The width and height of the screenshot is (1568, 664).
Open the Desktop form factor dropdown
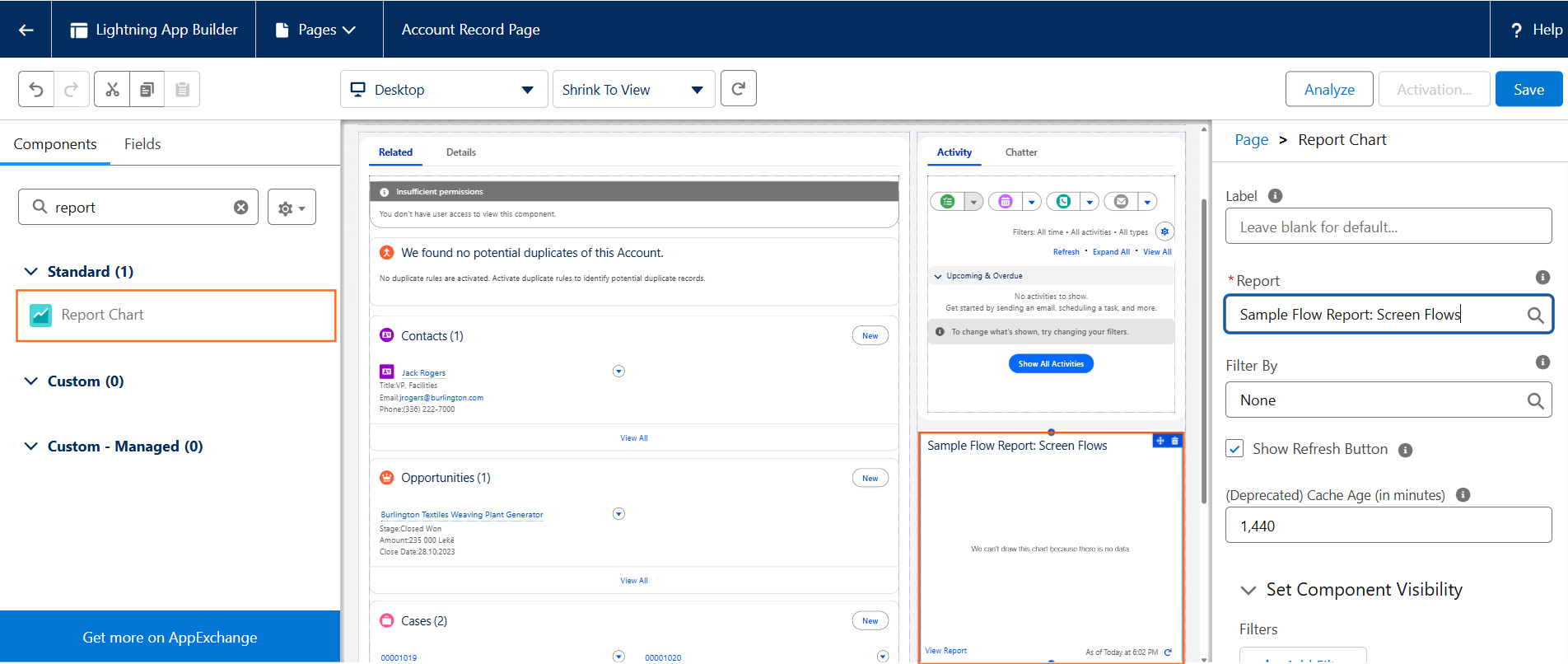444,89
